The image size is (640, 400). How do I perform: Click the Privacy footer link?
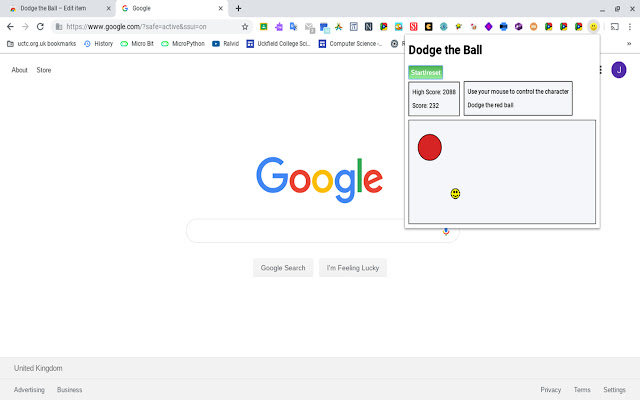pos(551,390)
